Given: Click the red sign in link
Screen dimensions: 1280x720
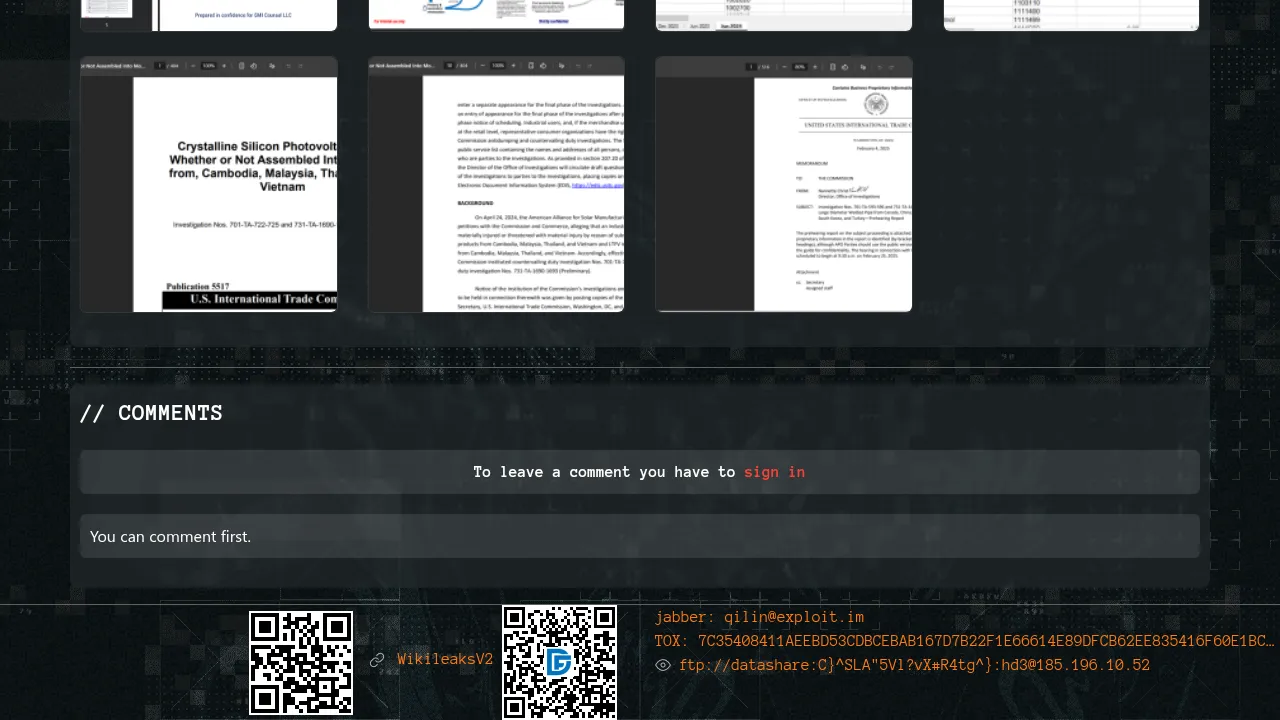Looking at the screenshot, I should [774, 472].
